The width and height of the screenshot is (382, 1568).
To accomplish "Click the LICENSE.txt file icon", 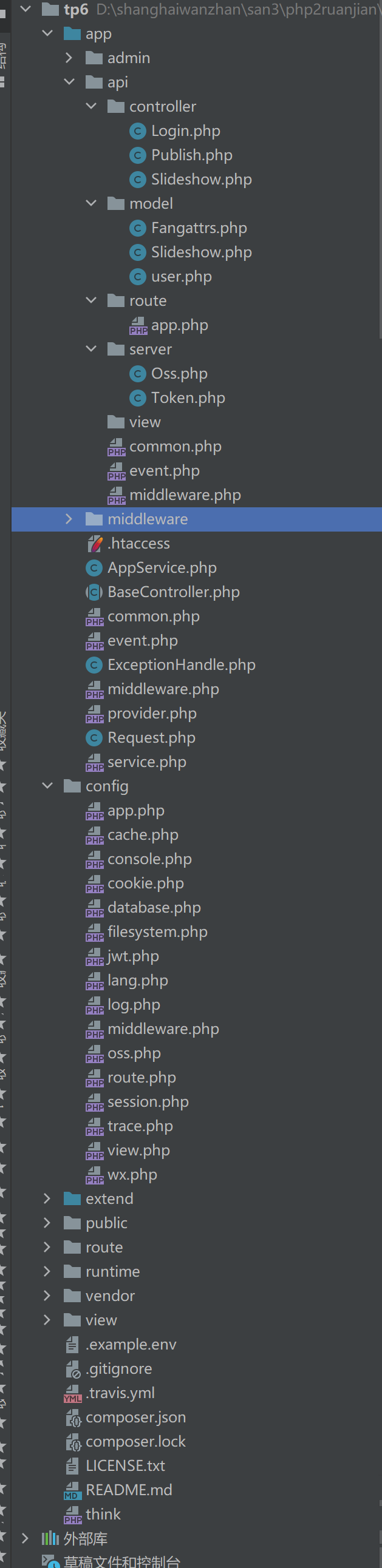I will pos(72,1465).
